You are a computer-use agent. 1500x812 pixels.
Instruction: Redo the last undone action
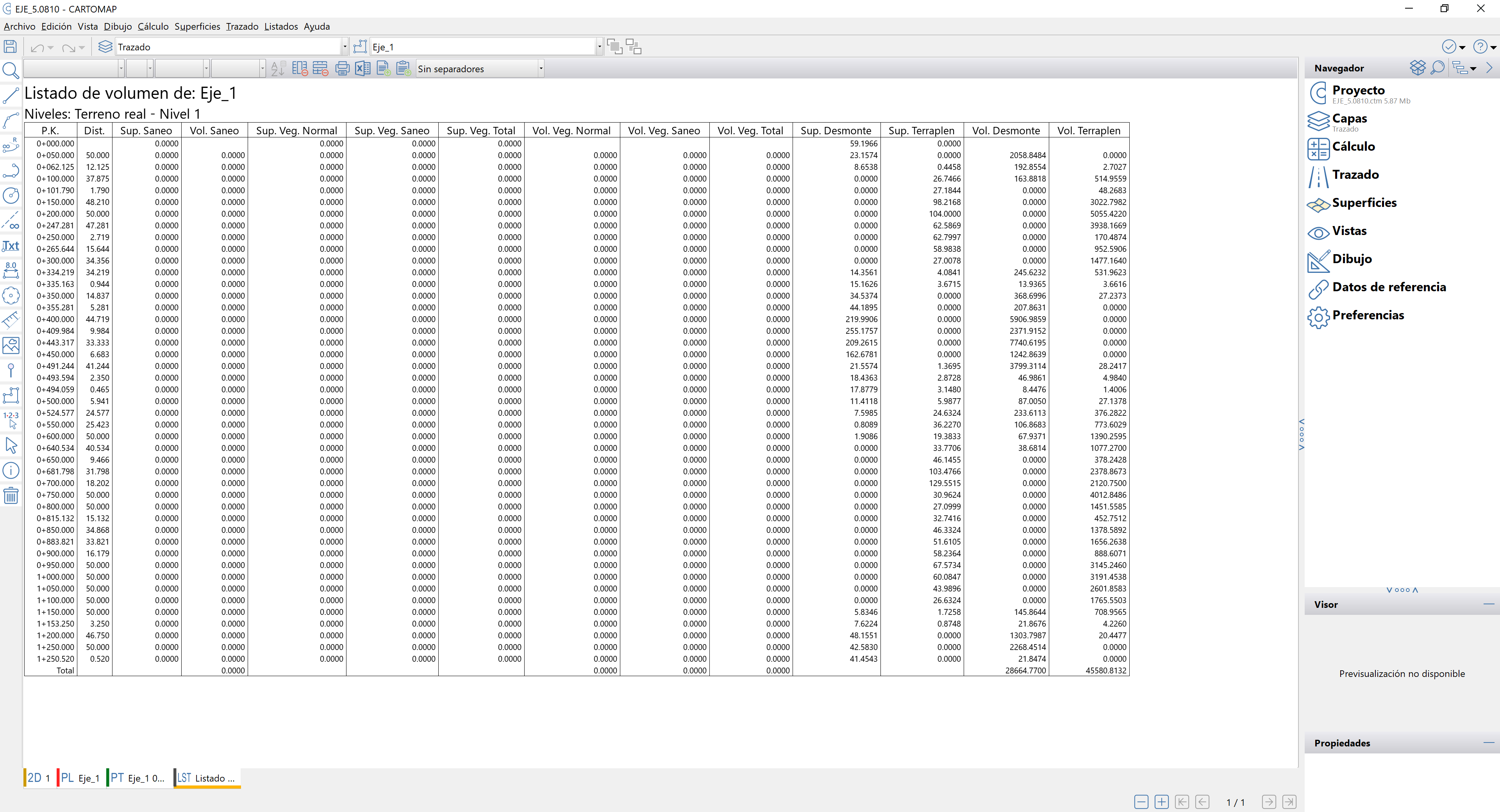coord(69,48)
